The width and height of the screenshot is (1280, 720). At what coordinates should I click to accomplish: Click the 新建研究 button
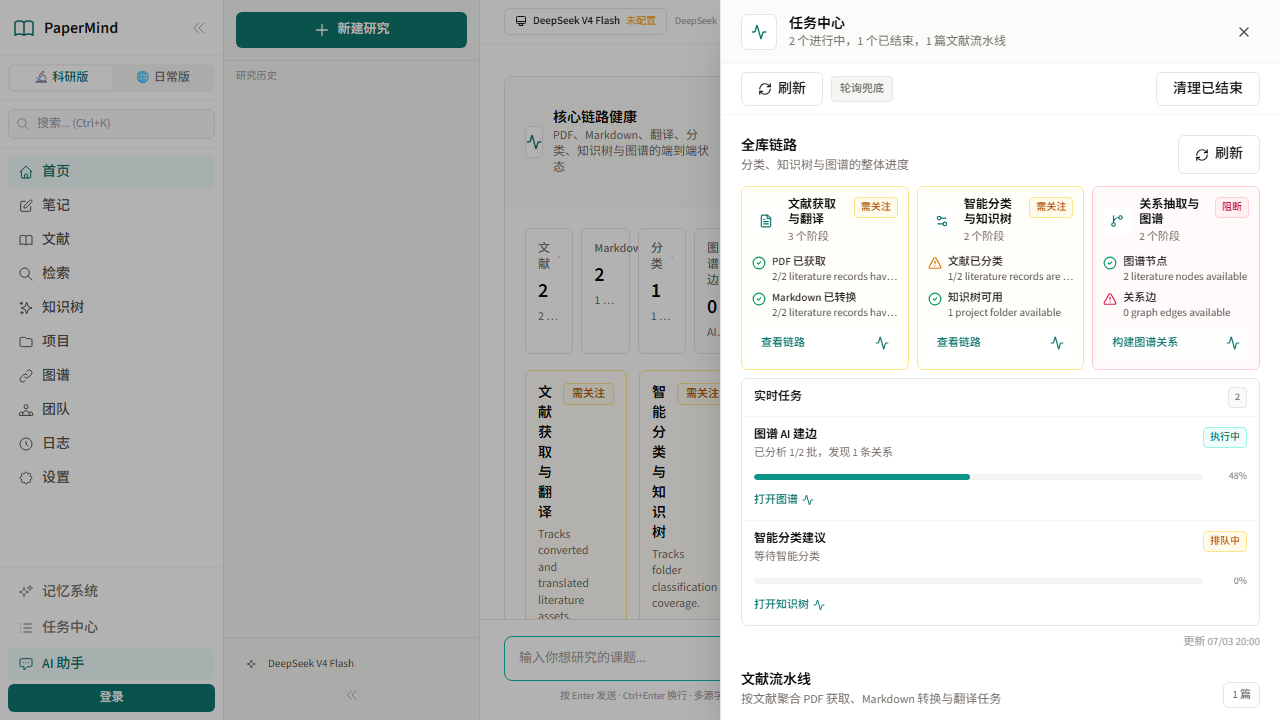[351, 30]
